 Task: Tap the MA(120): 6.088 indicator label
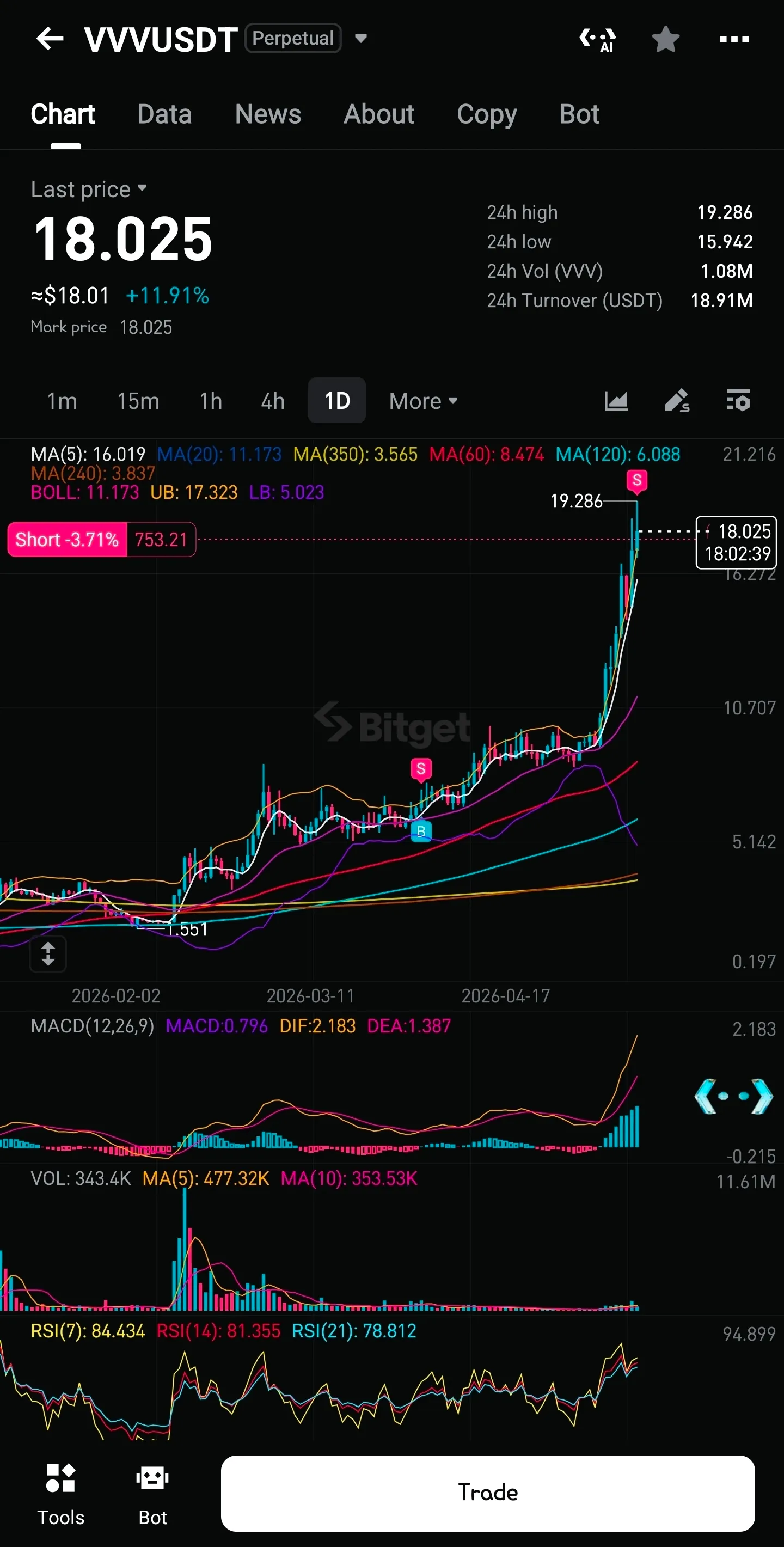pyautogui.click(x=618, y=454)
